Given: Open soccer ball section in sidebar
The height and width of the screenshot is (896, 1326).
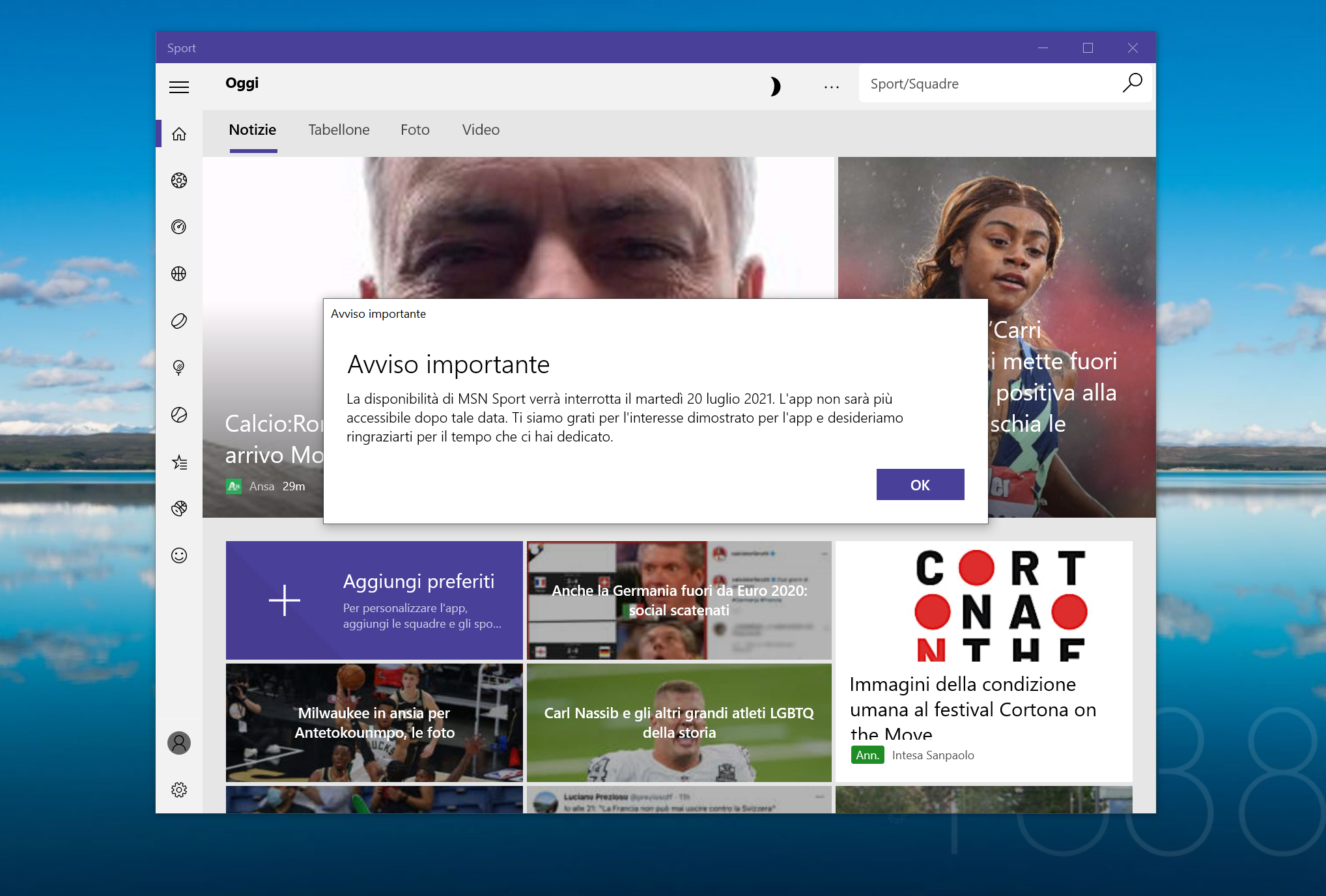Looking at the screenshot, I should coord(179,180).
